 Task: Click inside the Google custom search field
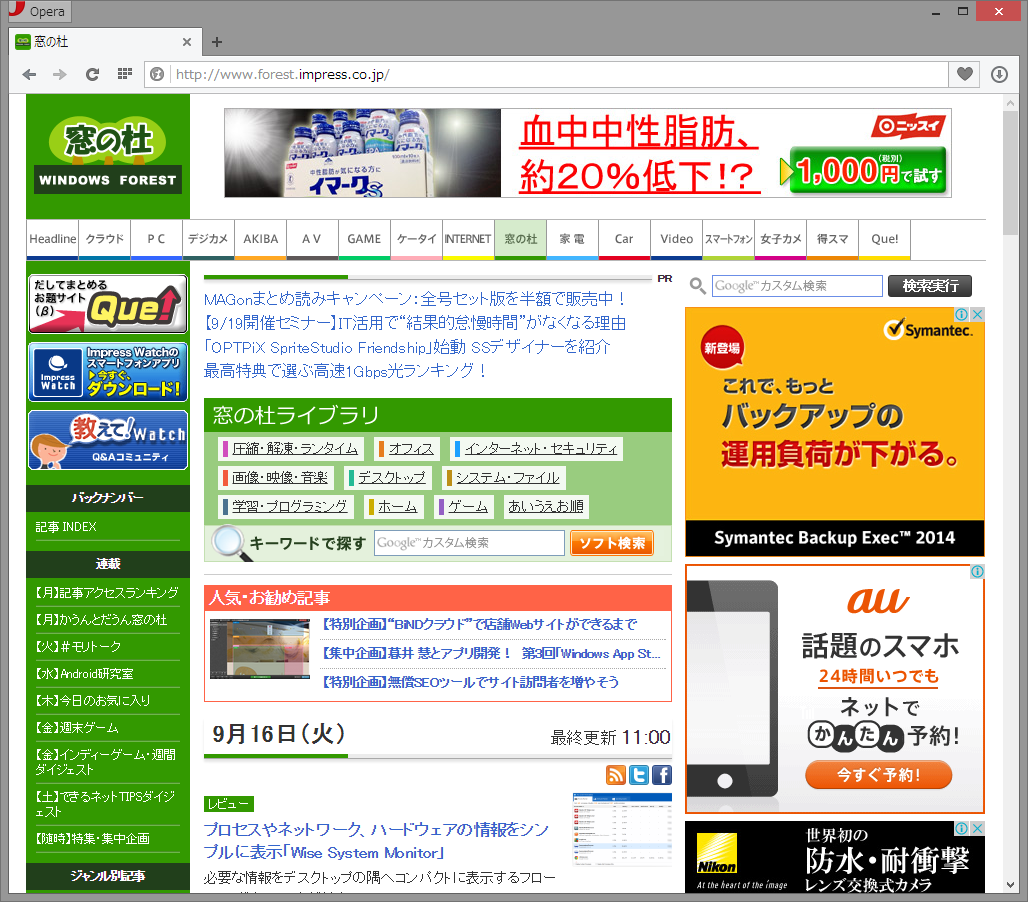(x=797, y=285)
